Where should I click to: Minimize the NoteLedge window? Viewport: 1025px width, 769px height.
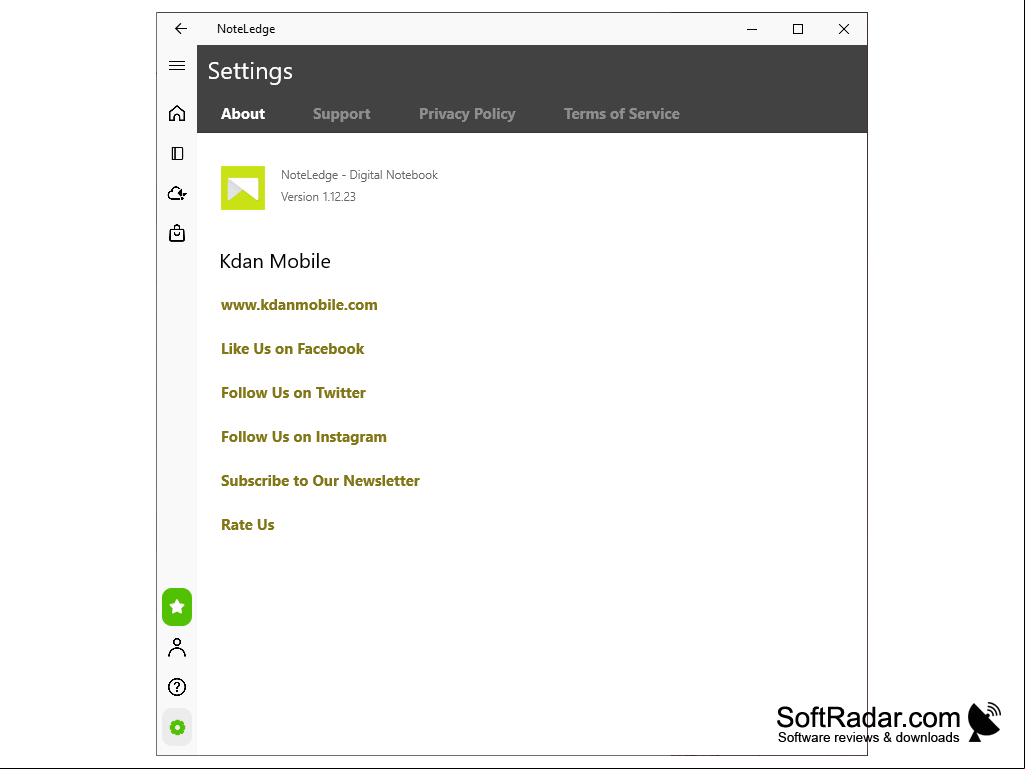[x=752, y=29]
